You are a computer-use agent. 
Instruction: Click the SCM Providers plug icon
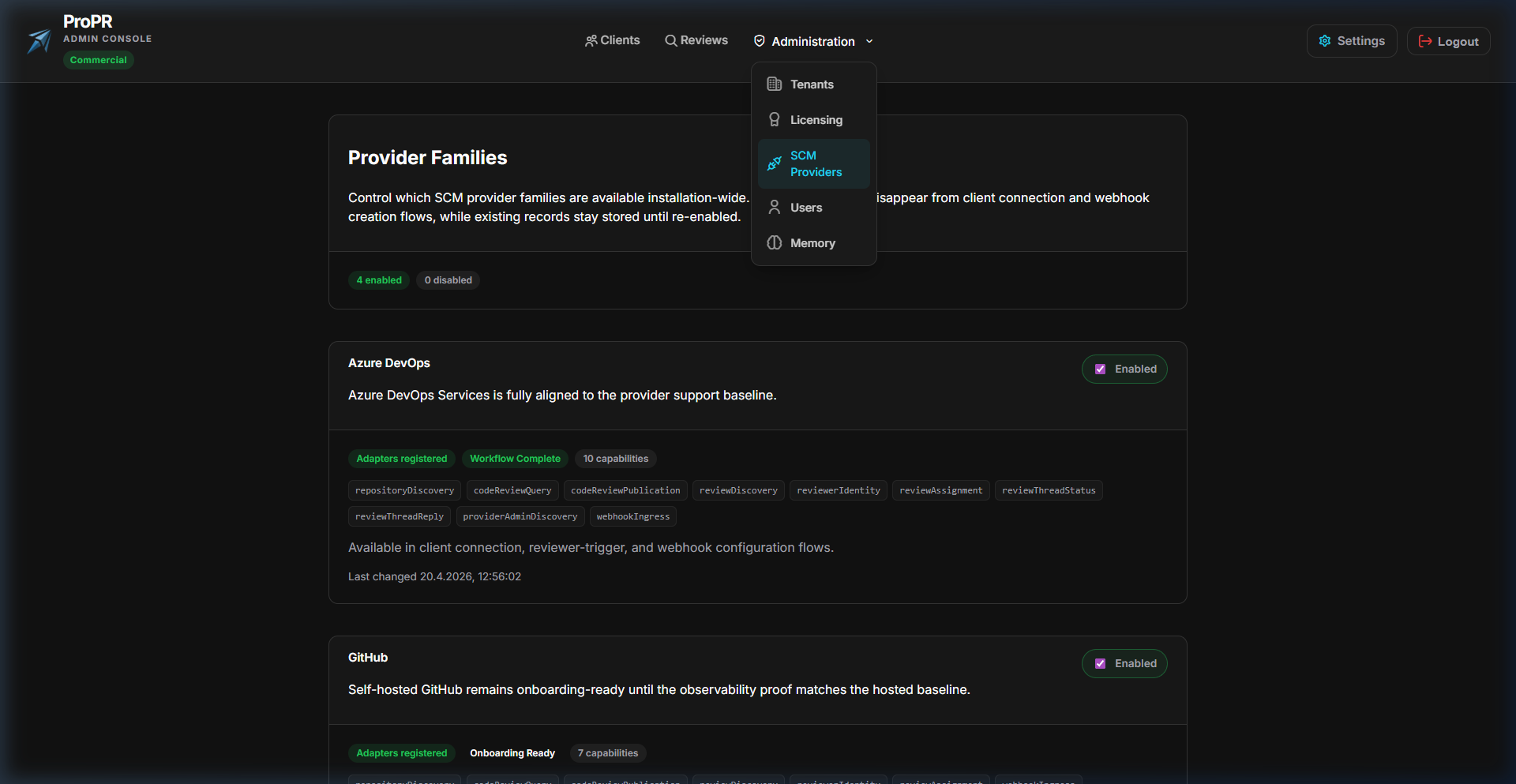tap(775, 163)
